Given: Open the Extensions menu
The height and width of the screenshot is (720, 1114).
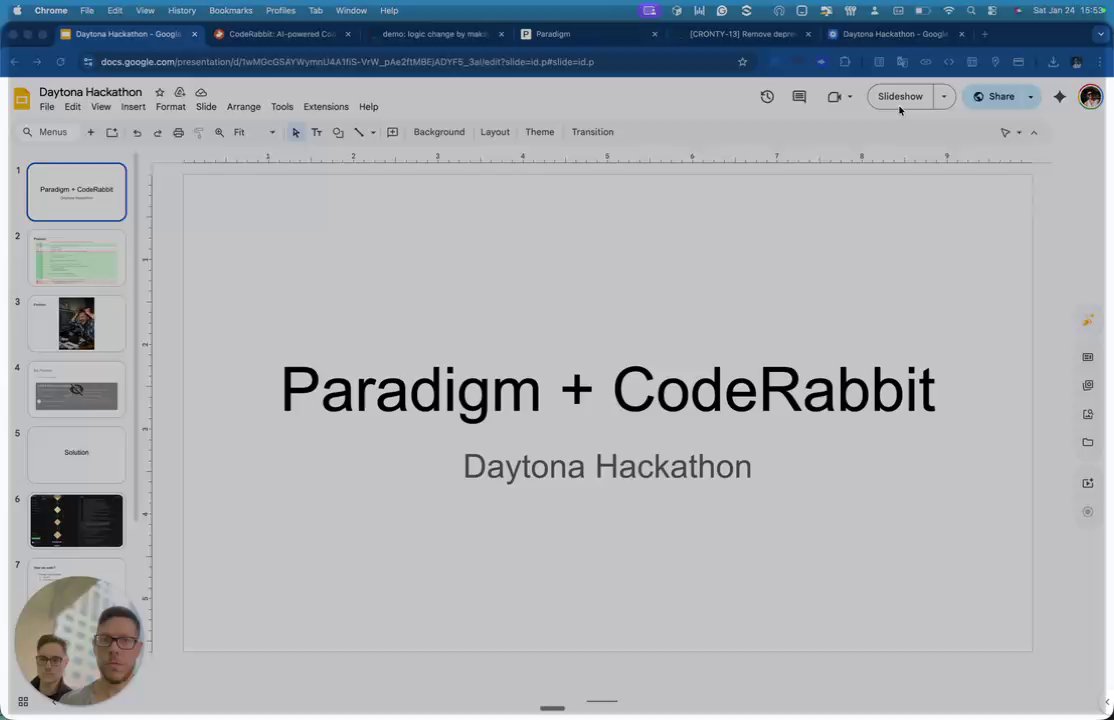Looking at the screenshot, I should tap(326, 107).
